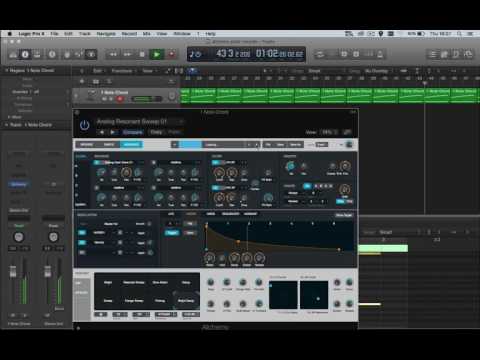Click the Forward transport button
The width and height of the screenshot is (480, 360).
point(128,54)
